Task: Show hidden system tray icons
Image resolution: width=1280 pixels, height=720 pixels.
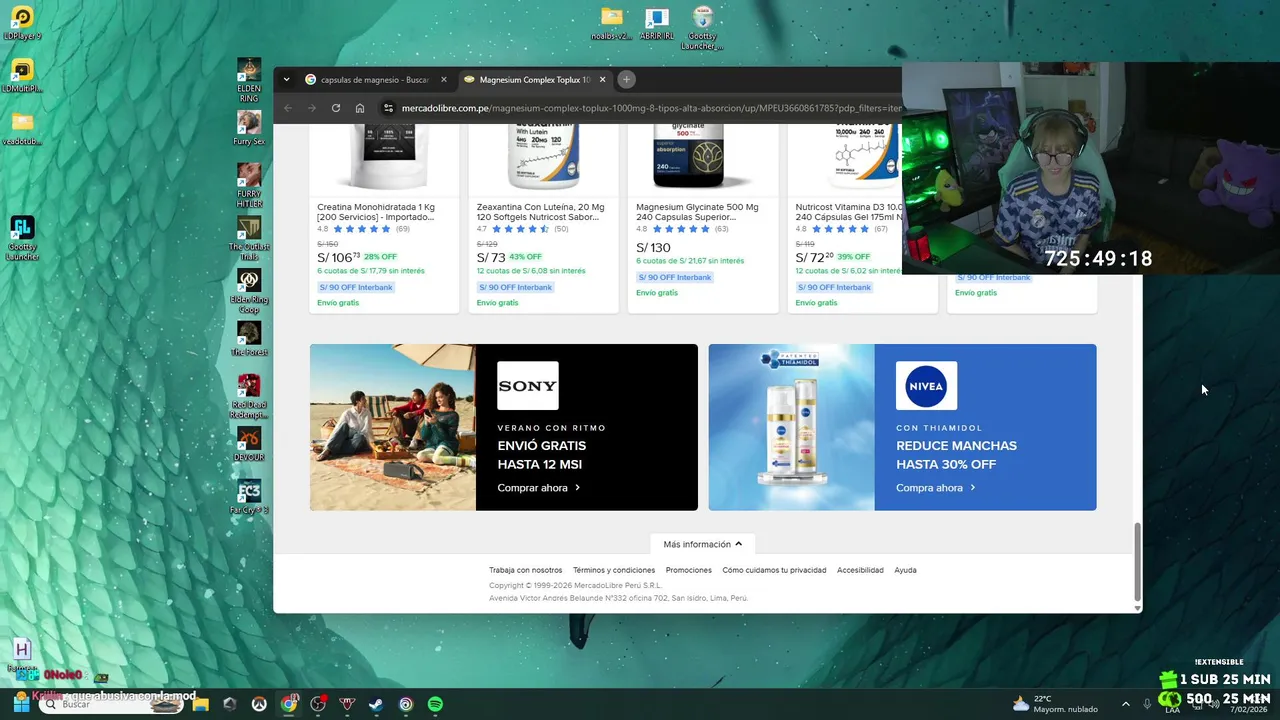Action: (1125, 704)
